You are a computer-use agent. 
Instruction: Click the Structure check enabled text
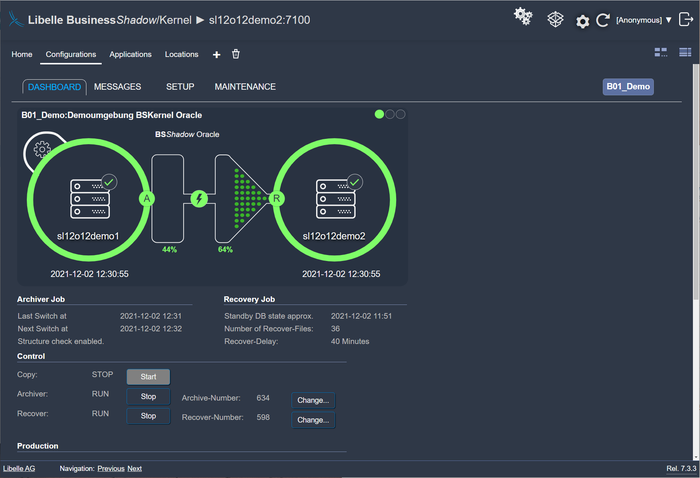(x=61, y=341)
